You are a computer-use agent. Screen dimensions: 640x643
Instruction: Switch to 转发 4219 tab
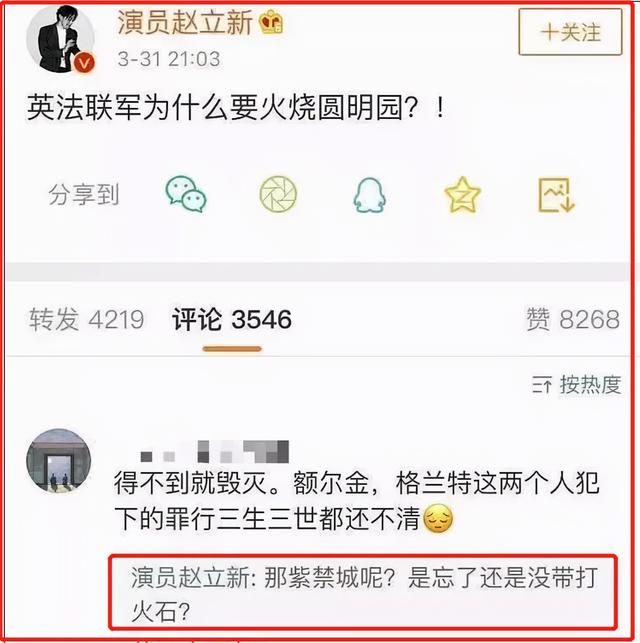tap(87, 319)
